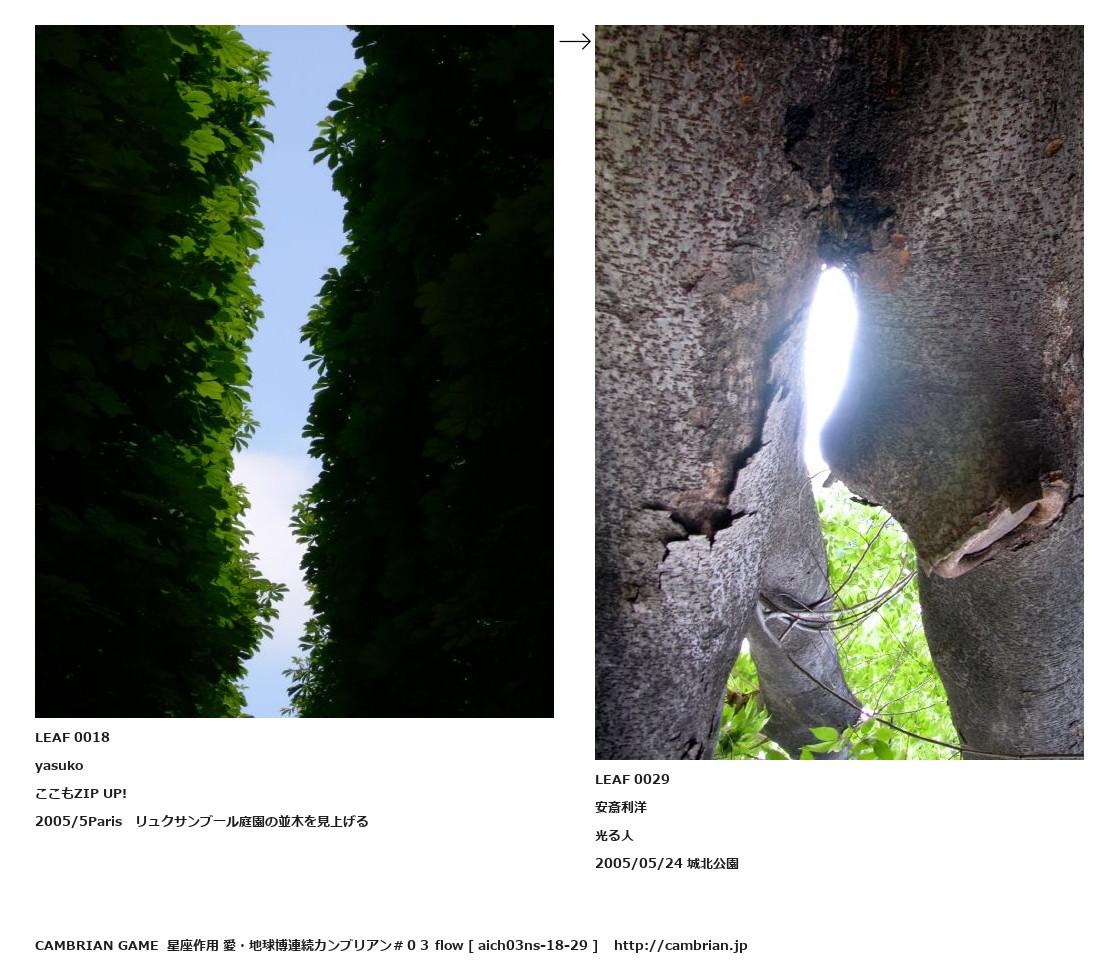This screenshot has width=1119, height=970.
Task: Click the 星座作用 footer text
Action: [x=193, y=946]
